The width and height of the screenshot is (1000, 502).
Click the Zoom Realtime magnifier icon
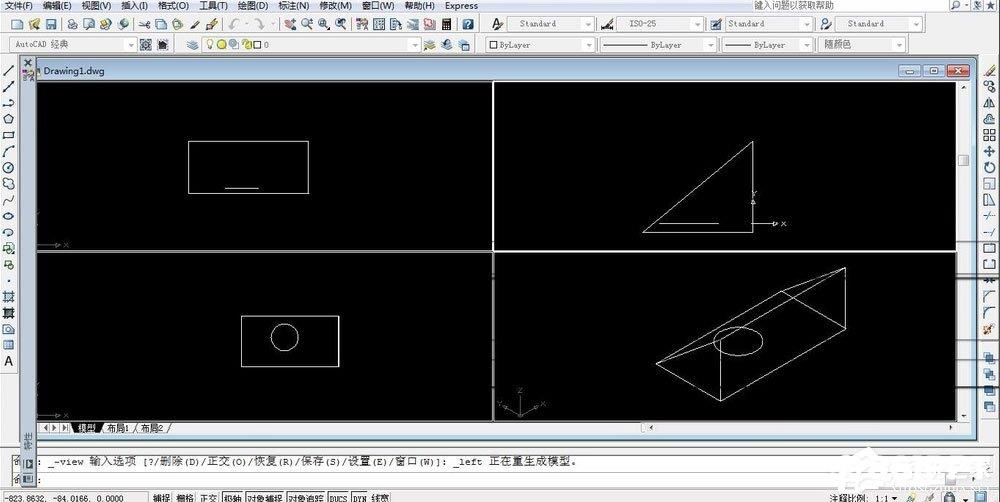[x=307, y=24]
